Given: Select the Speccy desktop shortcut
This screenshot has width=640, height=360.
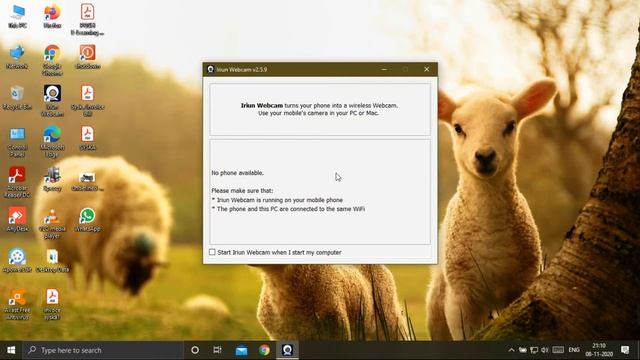Looking at the screenshot, I should point(52,180).
